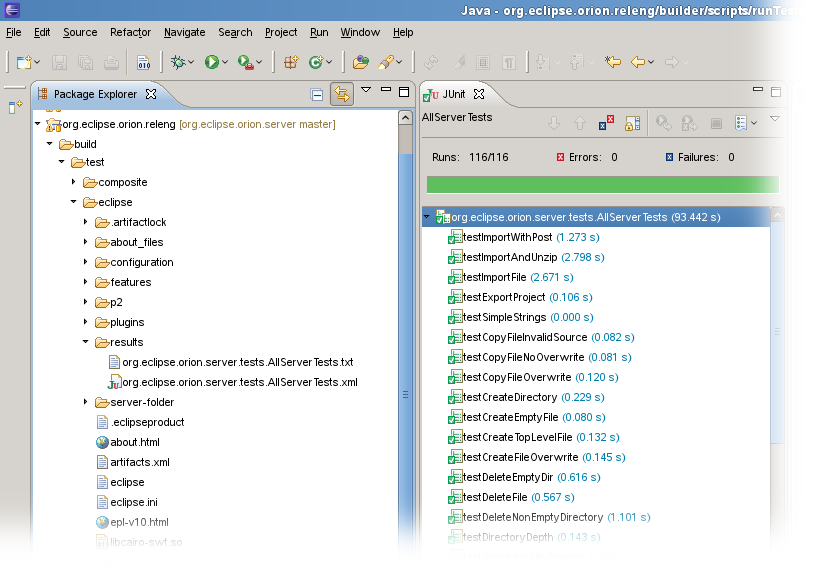Select the testCreateDirectory test result
This screenshot has height=579, width=821.
pyautogui.click(x=526, y=397)
